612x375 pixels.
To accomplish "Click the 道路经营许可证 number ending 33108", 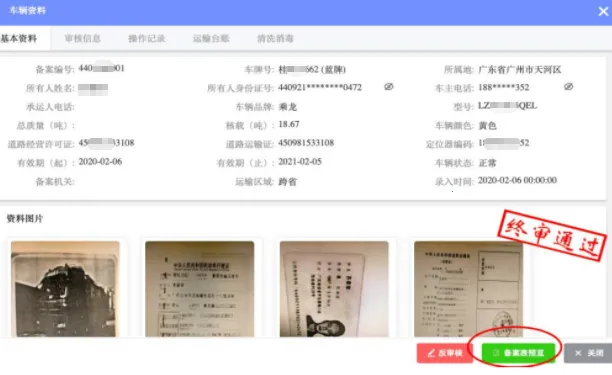I will (106, 143).
